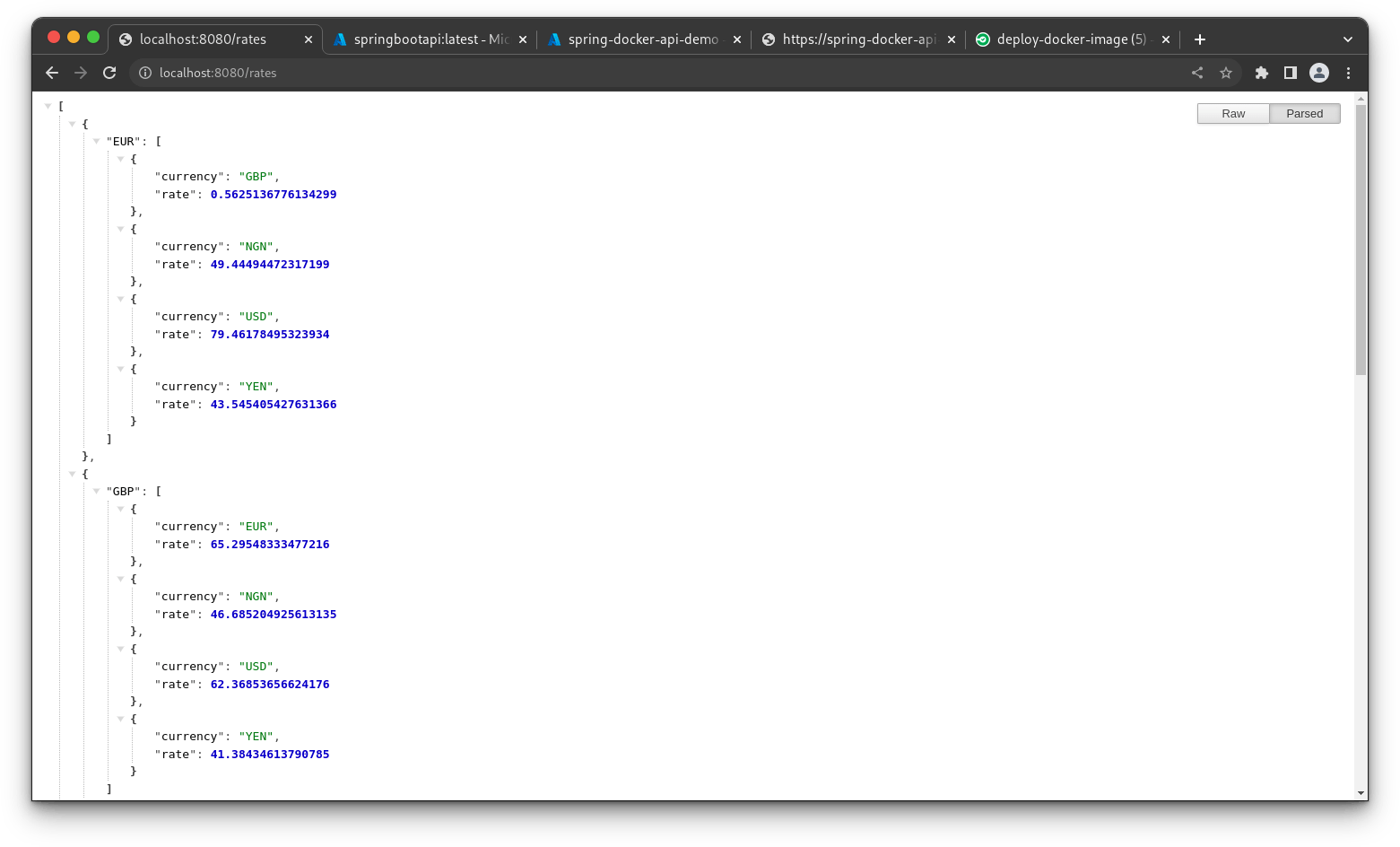View site information icon in address bar

pyautogui.click(x=145, y=73)
